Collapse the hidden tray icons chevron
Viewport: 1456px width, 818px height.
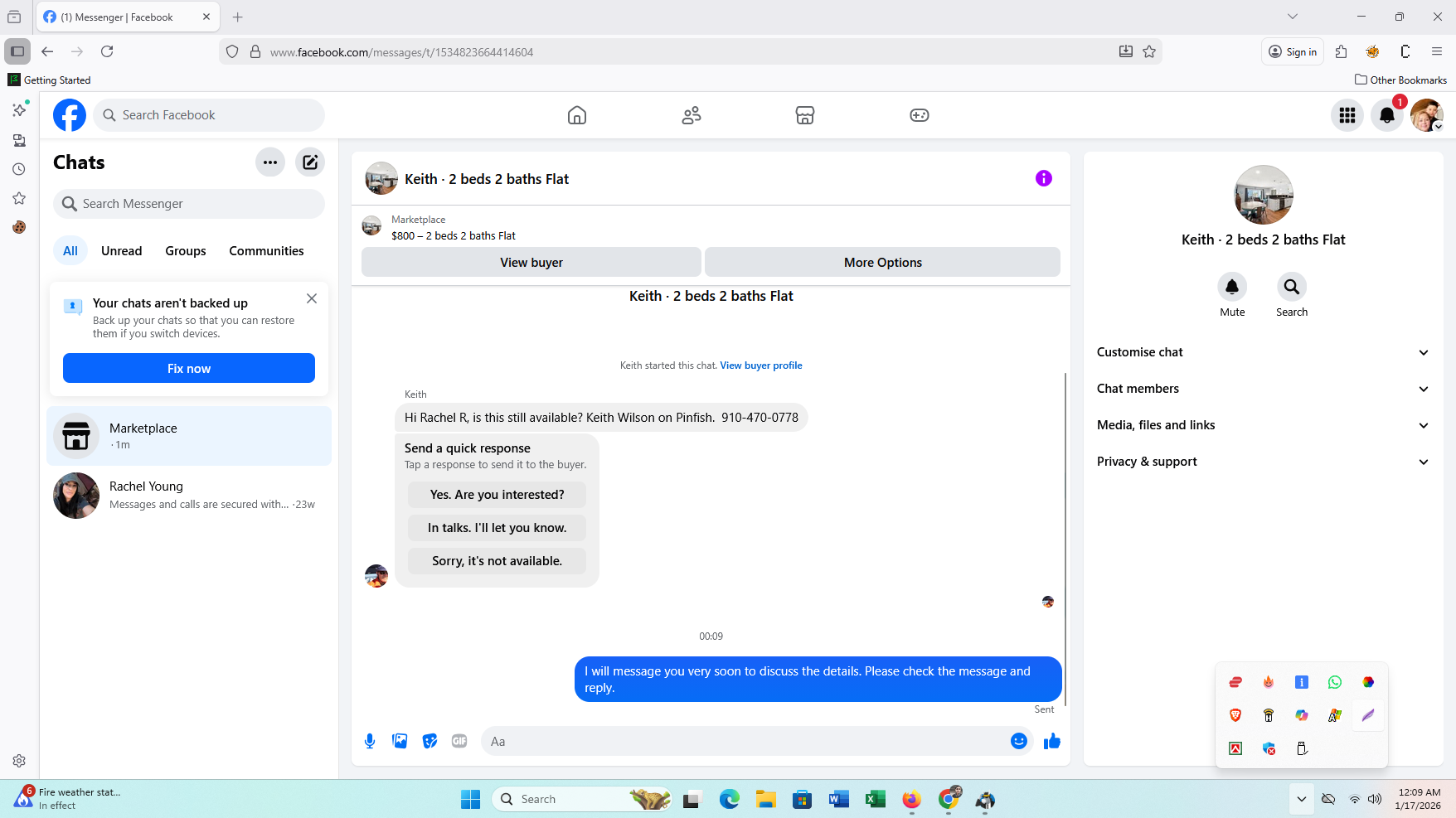click(1302, 799)
